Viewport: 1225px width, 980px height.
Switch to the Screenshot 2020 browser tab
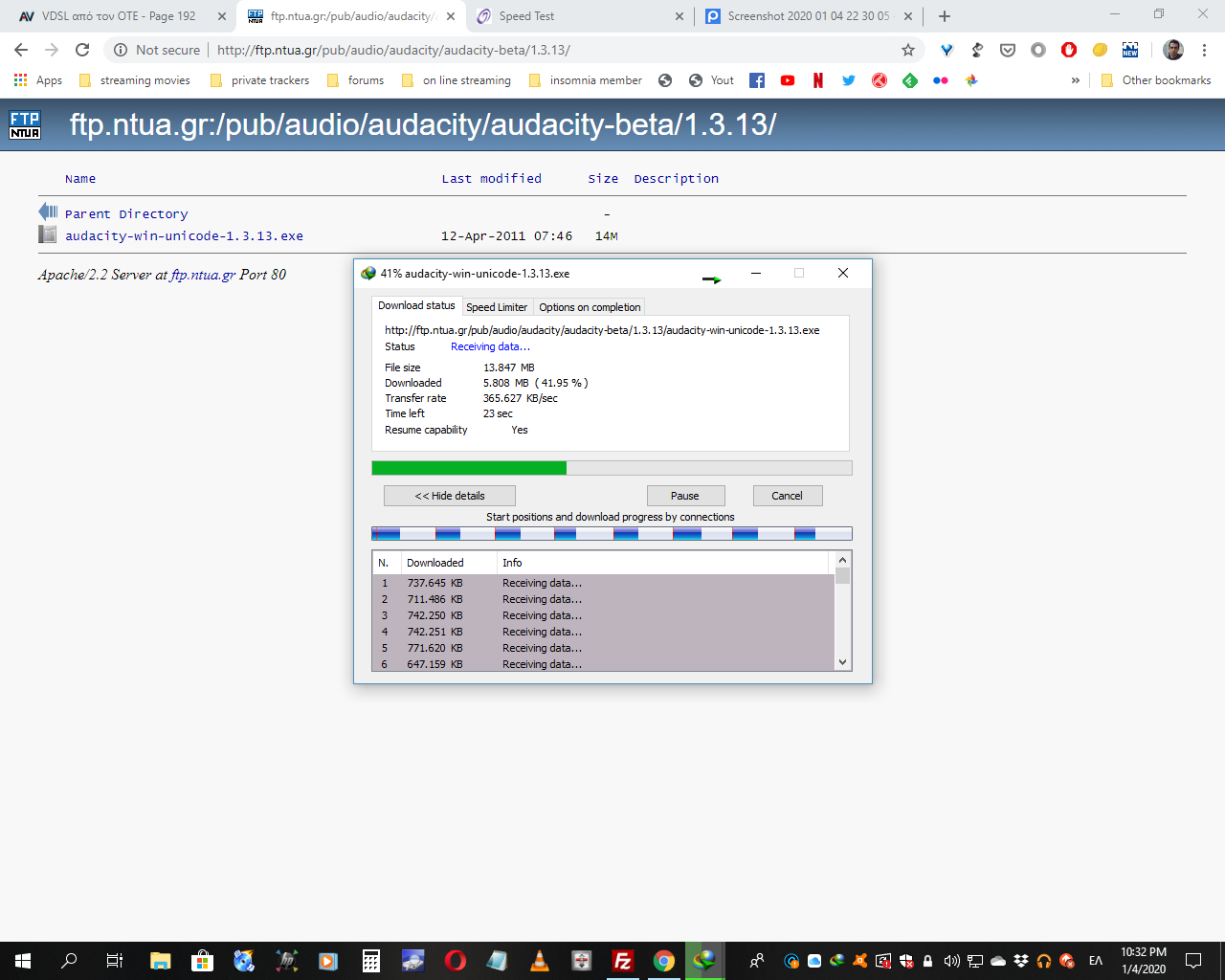point(809,16)
